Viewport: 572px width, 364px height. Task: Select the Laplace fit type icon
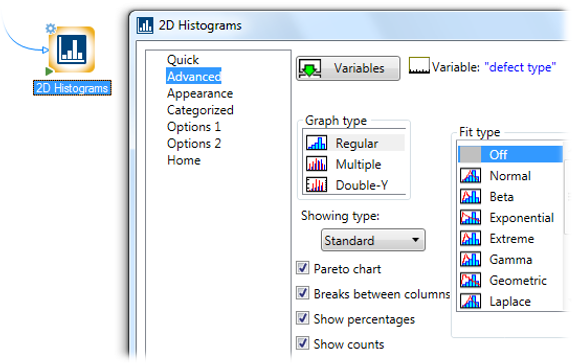(x=470, y=301)
